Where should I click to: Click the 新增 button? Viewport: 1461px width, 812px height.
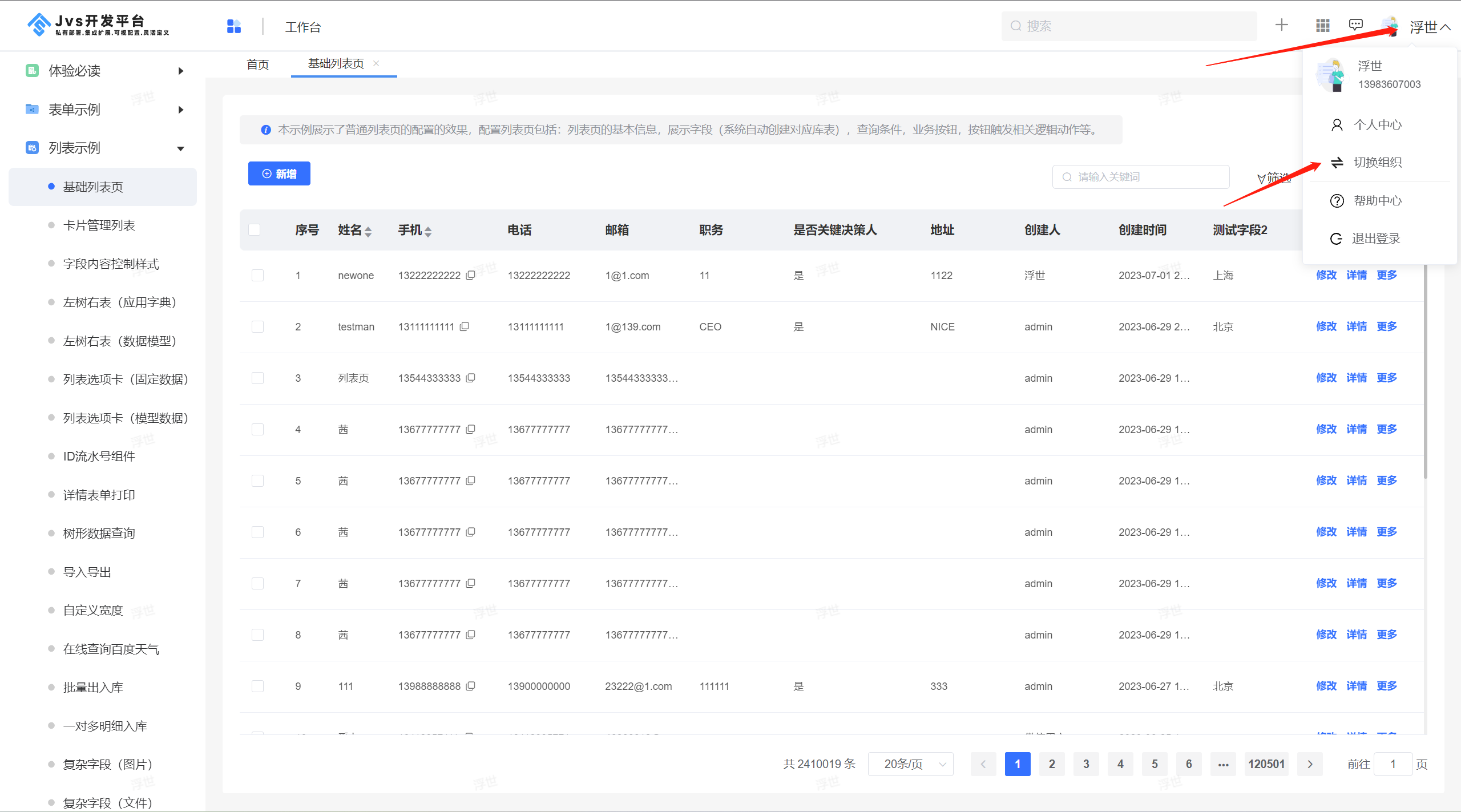(279, 173)
